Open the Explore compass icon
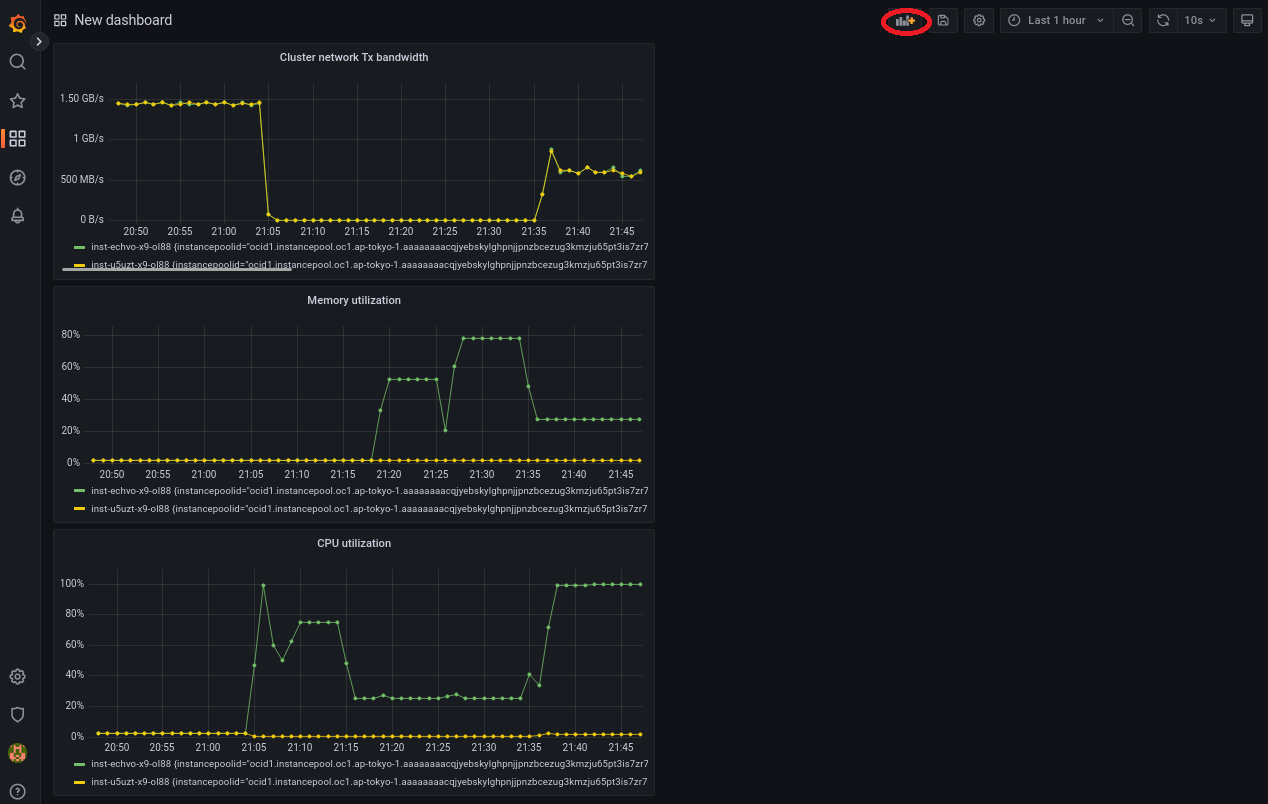Image resolution: width=1268 pixels, height=804 pixels. coord(17,178)
